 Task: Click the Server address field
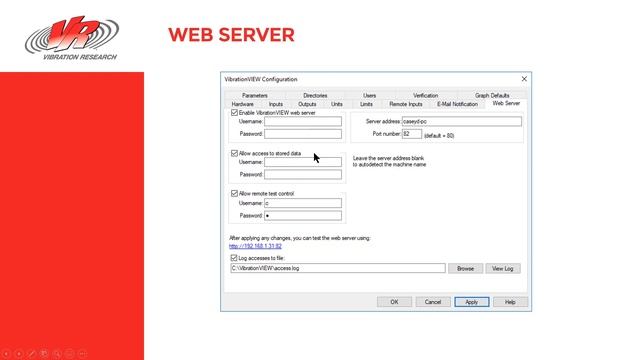(x=462, y=122)
